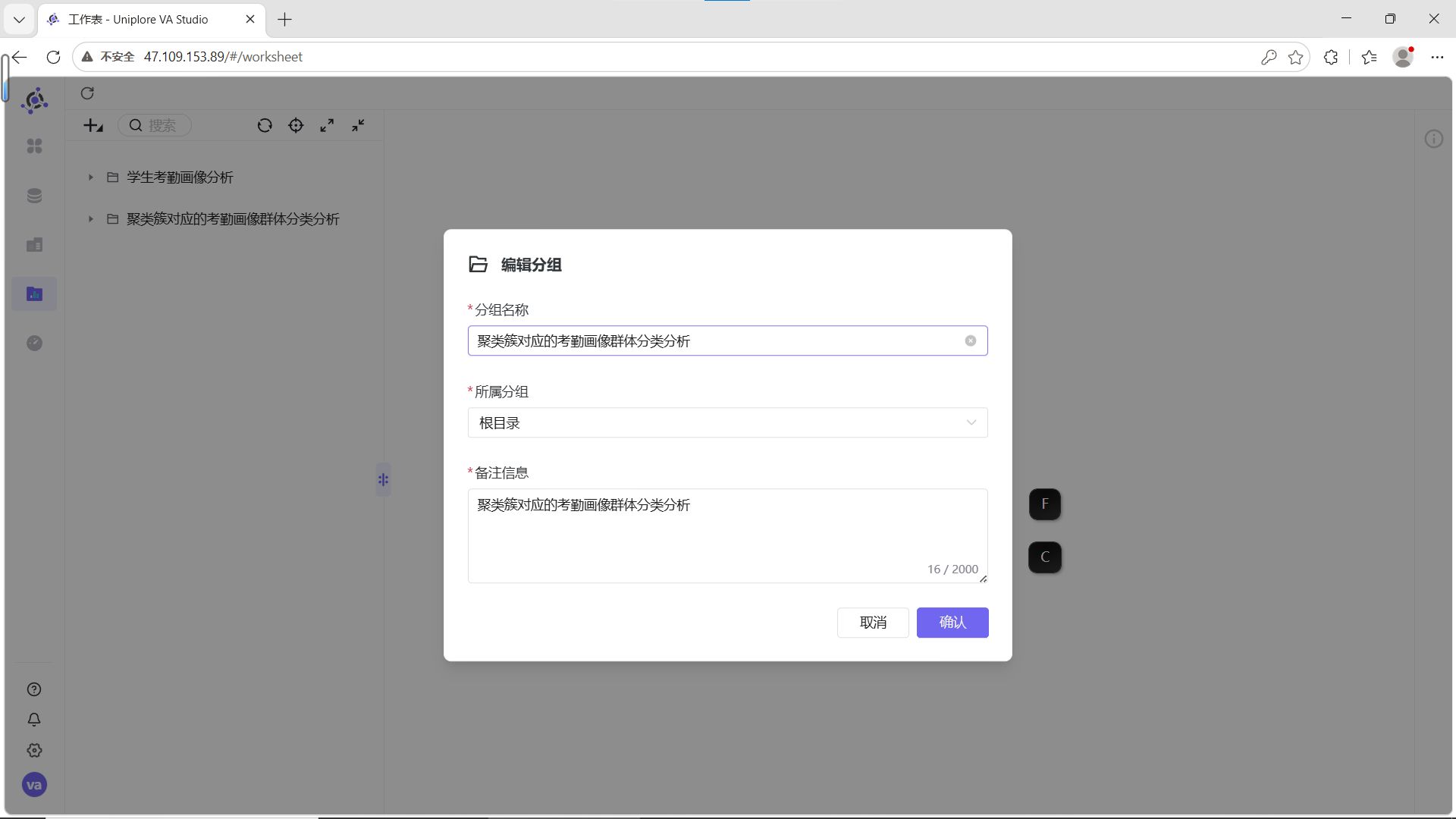Expand the 学生考勤画像分析 folder
1456x819 pixels.
(x=90, y=177)
